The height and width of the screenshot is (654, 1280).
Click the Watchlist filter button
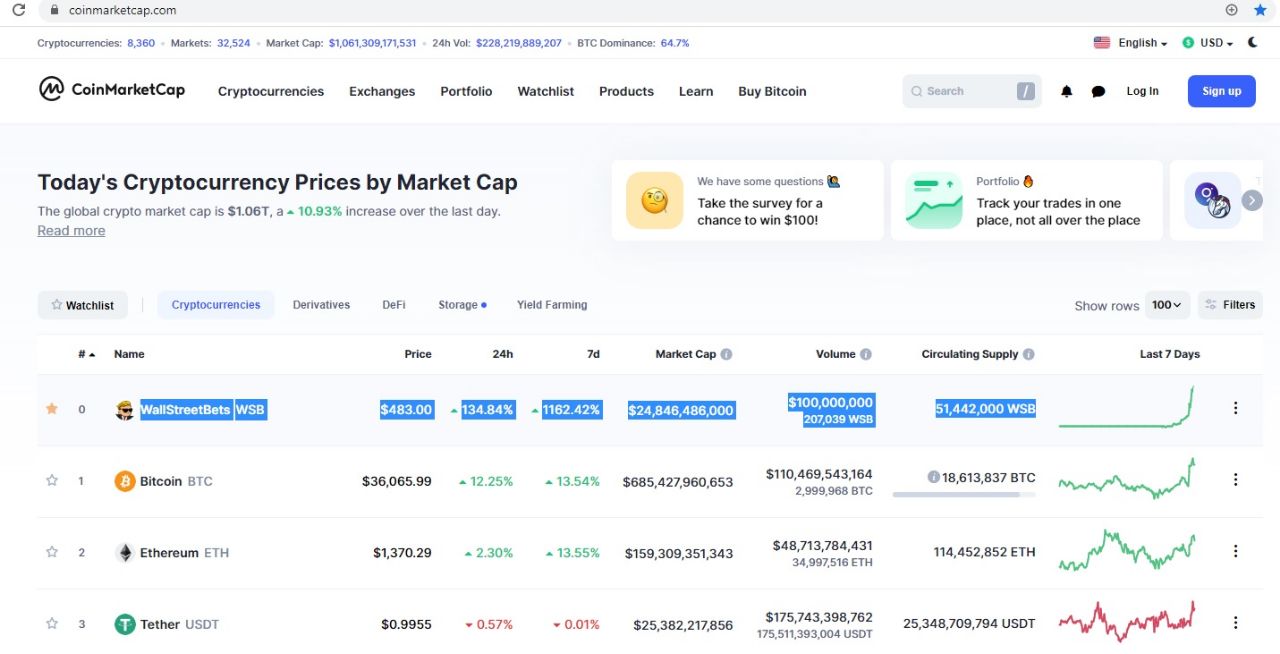tap(83, 305)
